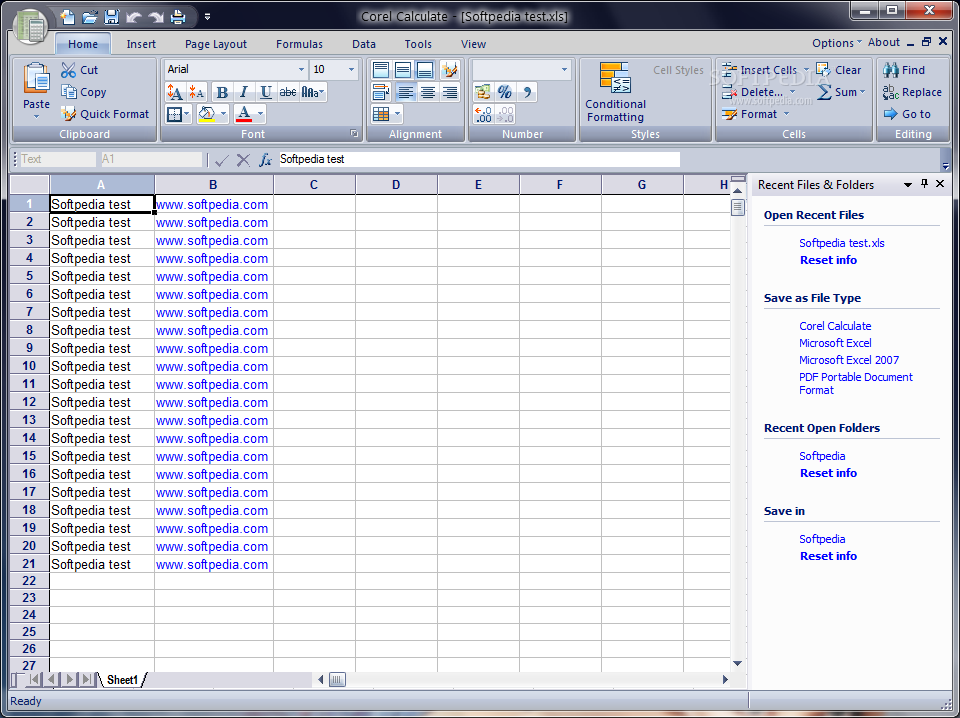Click the Paste clipboard icon
Viewport: 960px width, 718px height.
tap(36, 79)
